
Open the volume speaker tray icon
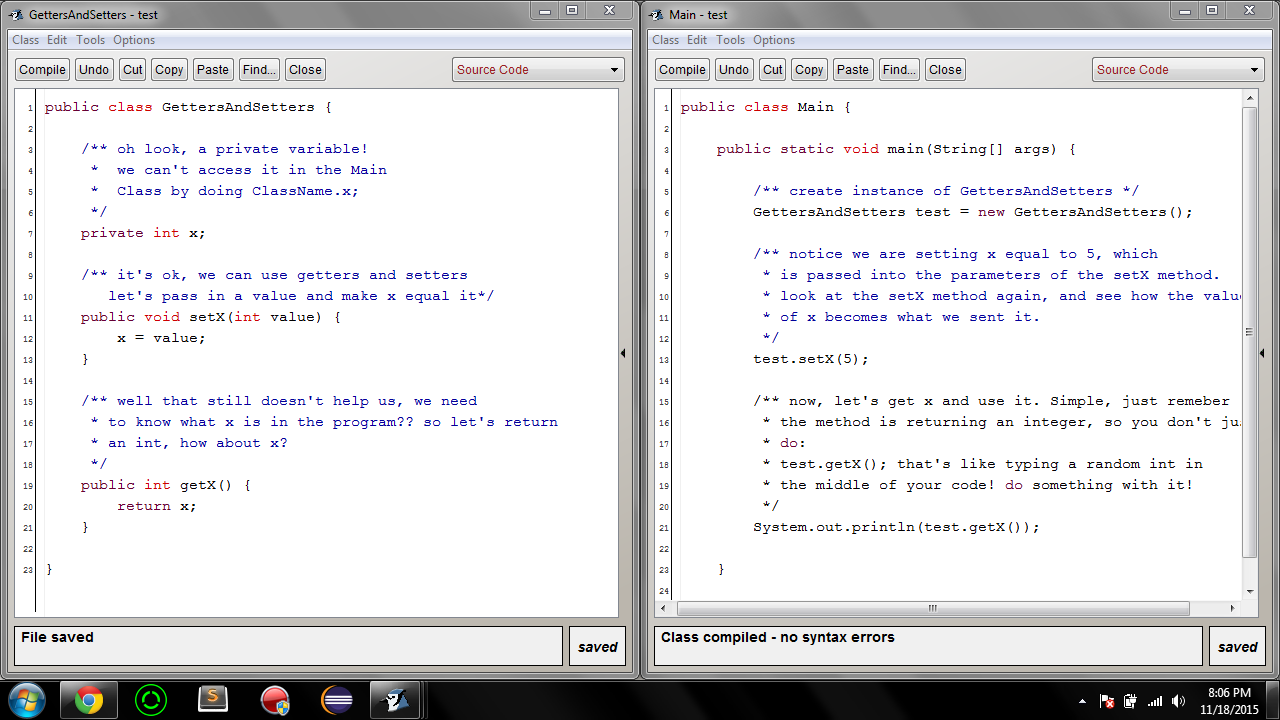click(x=1178, y=701)
